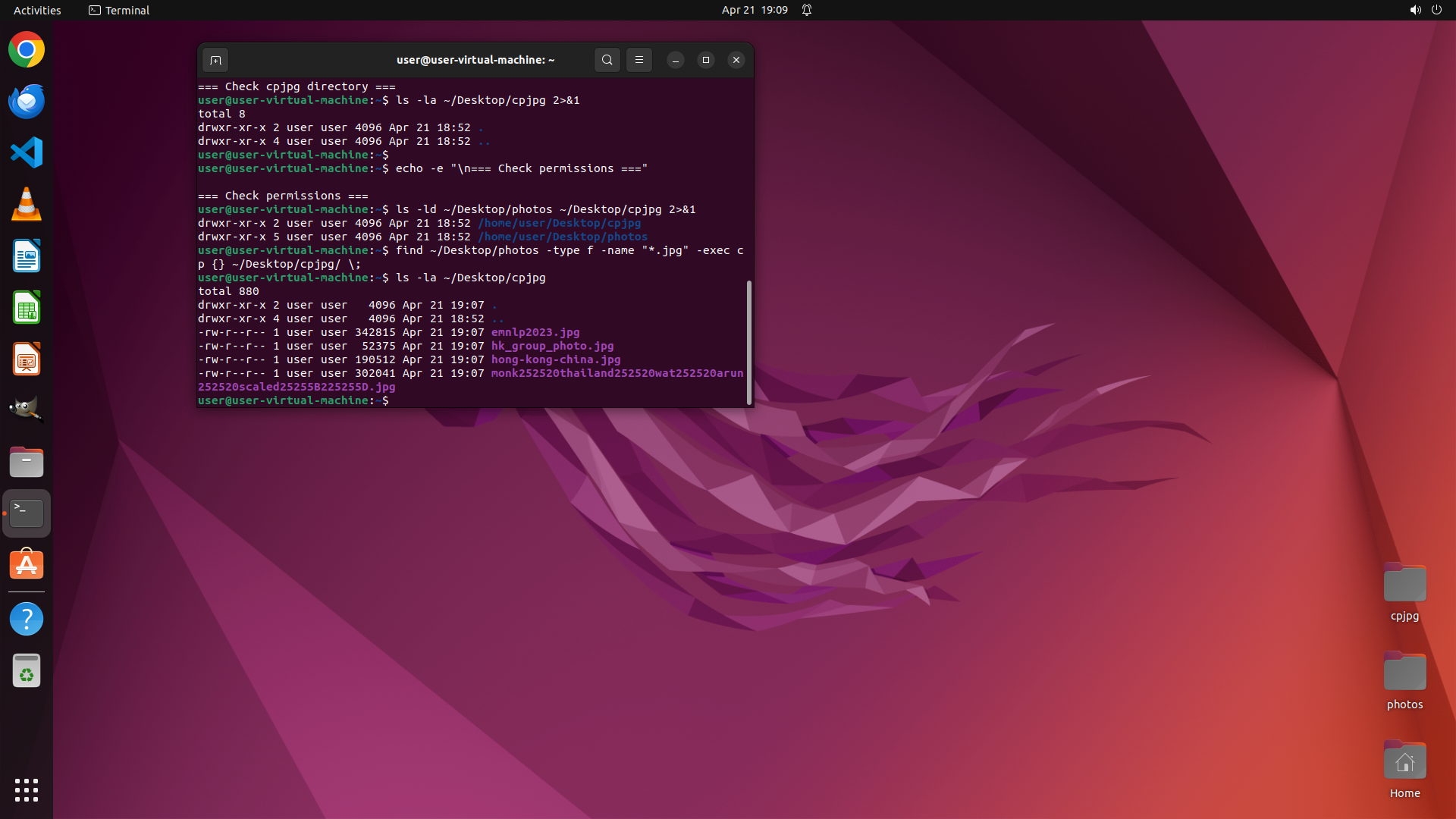This screenshot has height=819, width=1456.
Task: Click the new tab icon in Terminal
Action: pos(215,60)
